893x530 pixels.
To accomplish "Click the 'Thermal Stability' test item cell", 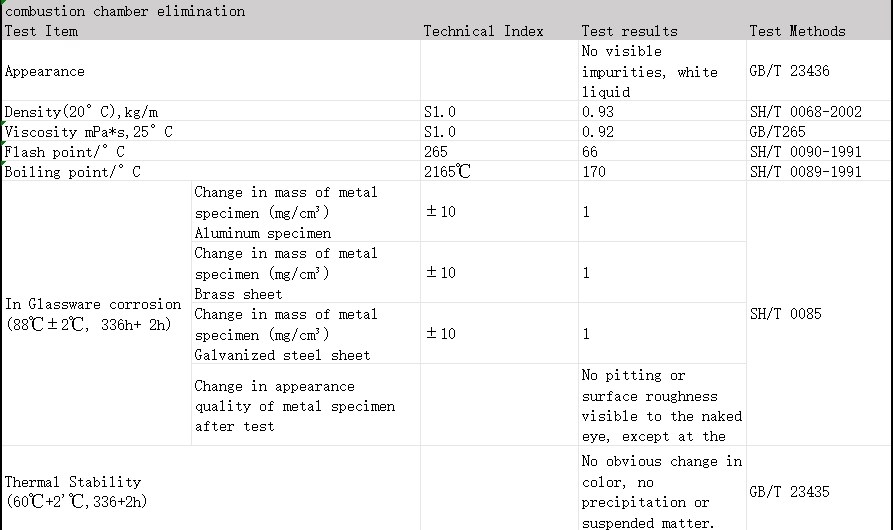I will pos(75,491).
